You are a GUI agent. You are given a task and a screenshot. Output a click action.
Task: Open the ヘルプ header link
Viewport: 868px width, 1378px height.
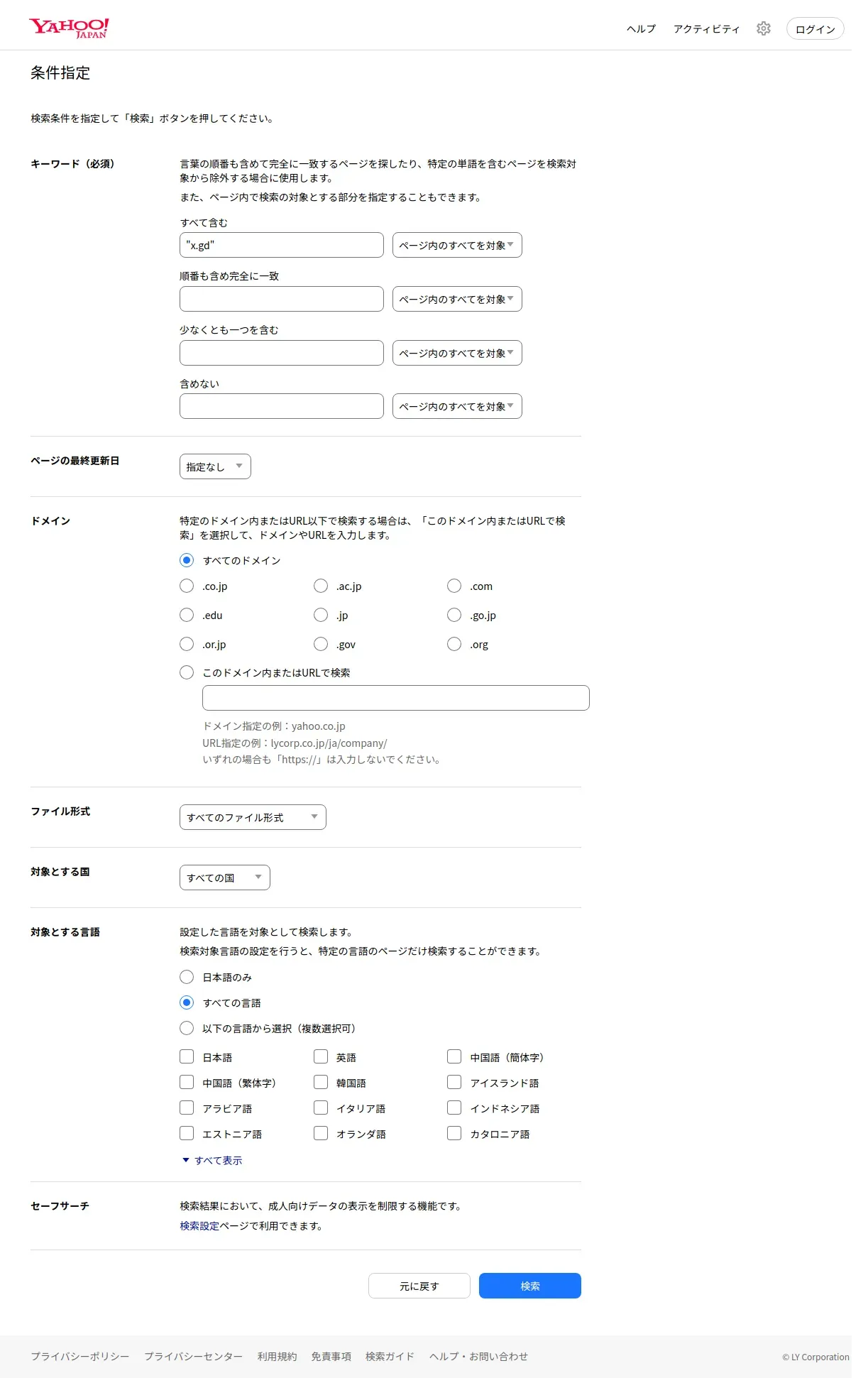pyautogui.click(x=641, y=29)
